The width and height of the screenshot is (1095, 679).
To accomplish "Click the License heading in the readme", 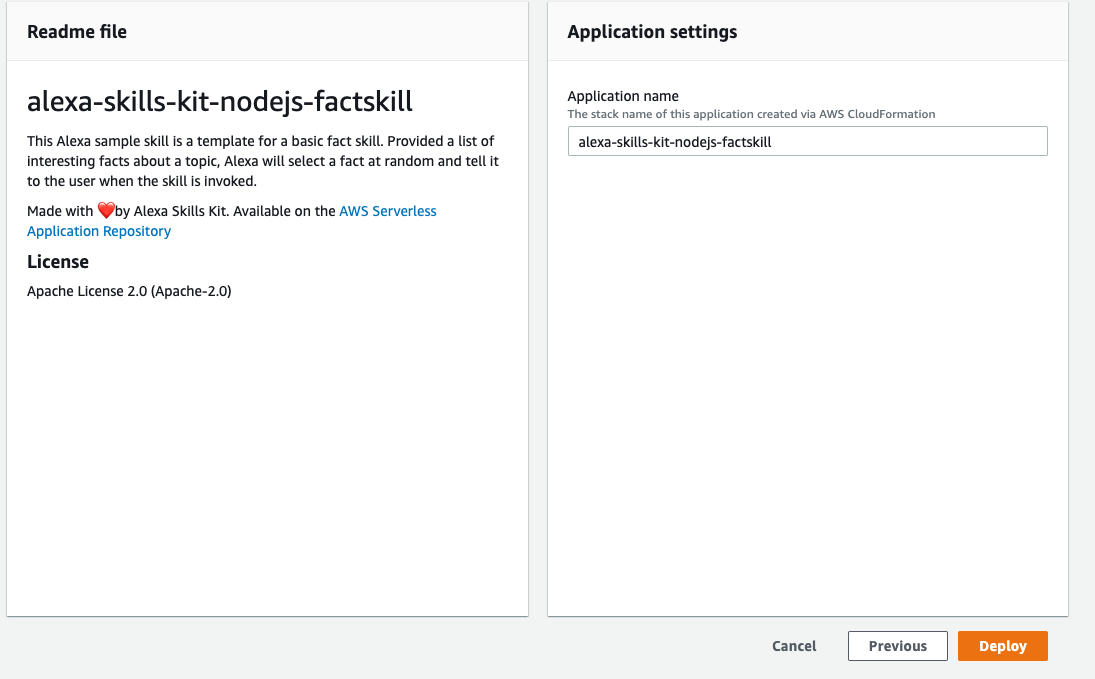I will coord(58,261).
